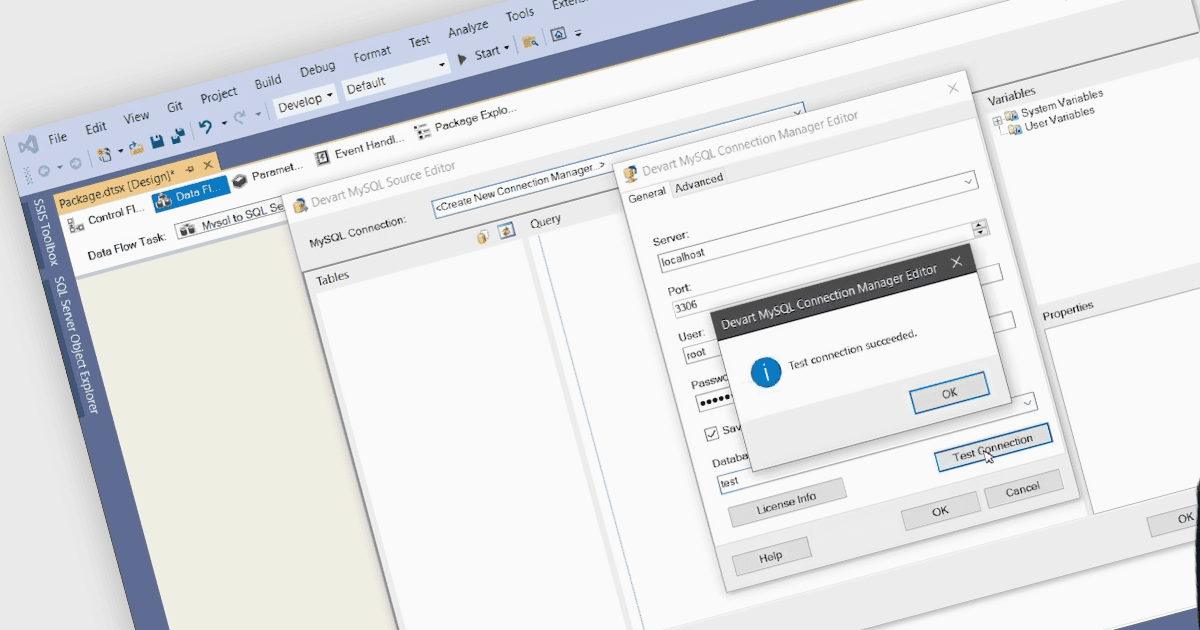Open the New Project dropdown arrow
The image size is (1200, 630).
coord(121,151)
